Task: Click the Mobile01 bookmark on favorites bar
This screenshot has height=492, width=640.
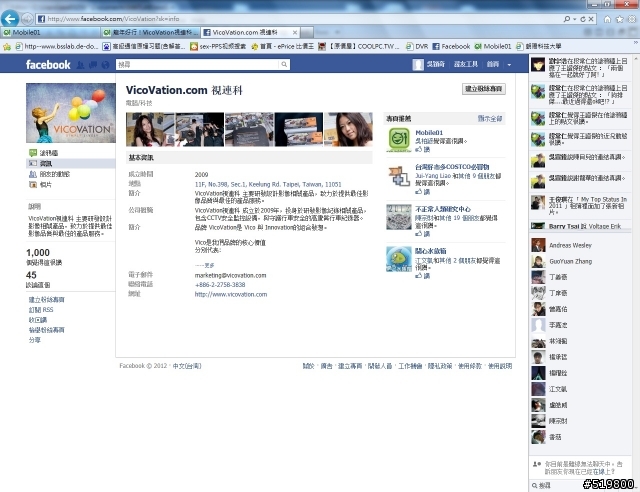Action: point(493,47)
